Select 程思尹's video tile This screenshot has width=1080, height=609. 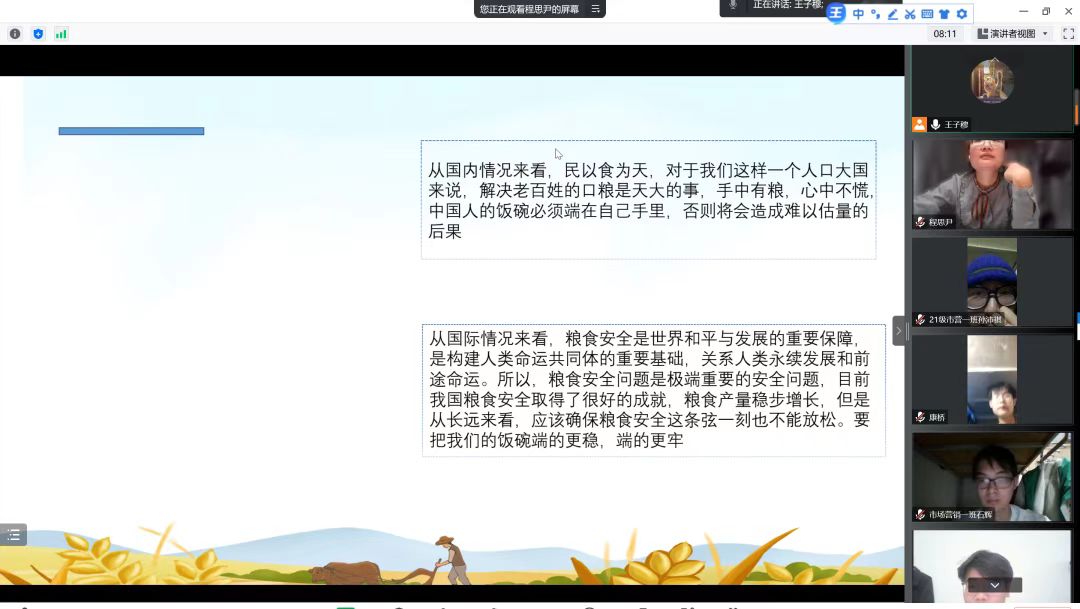pos(991,184)
